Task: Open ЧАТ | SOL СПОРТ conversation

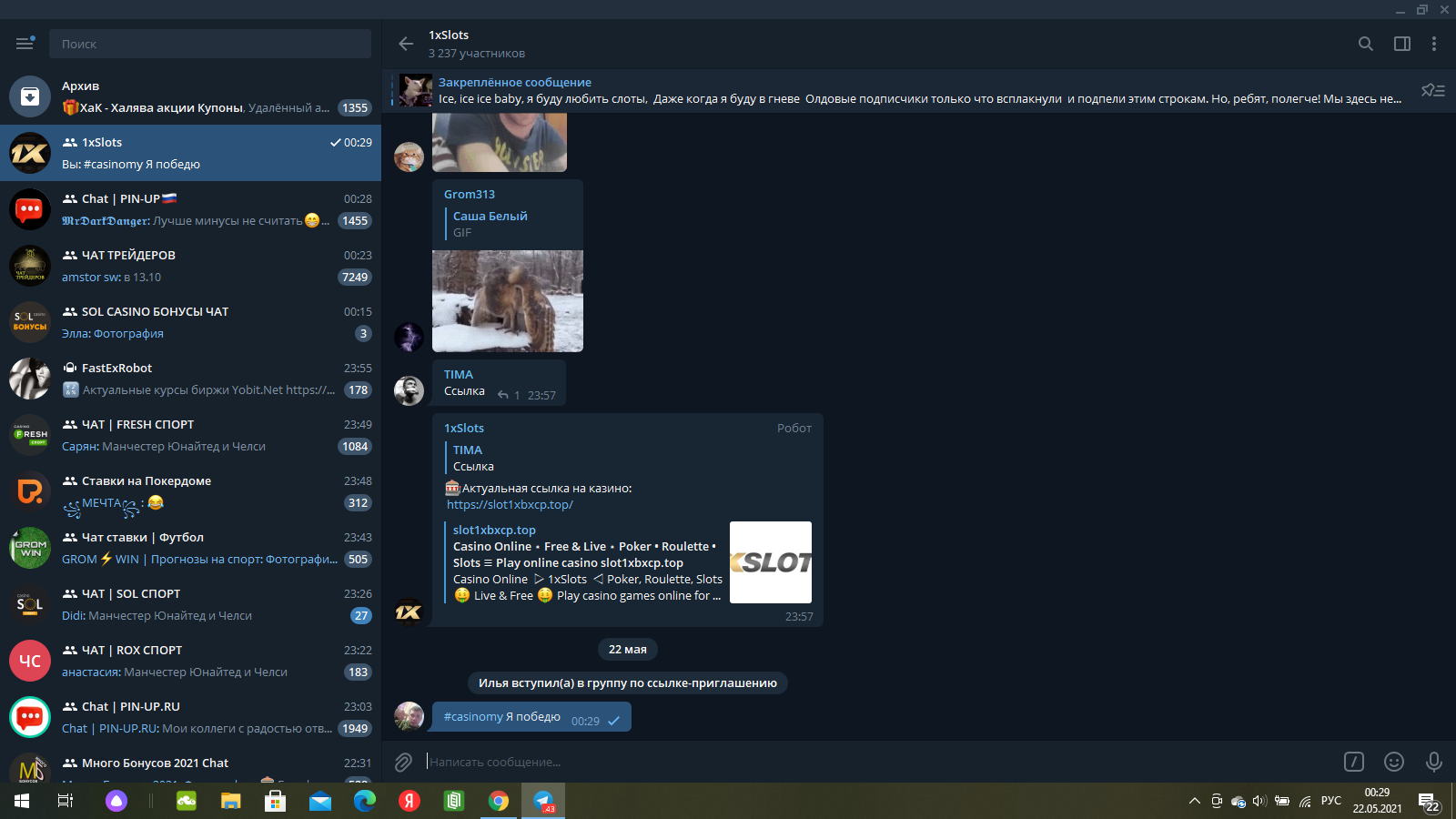Action: click(191, 604)
